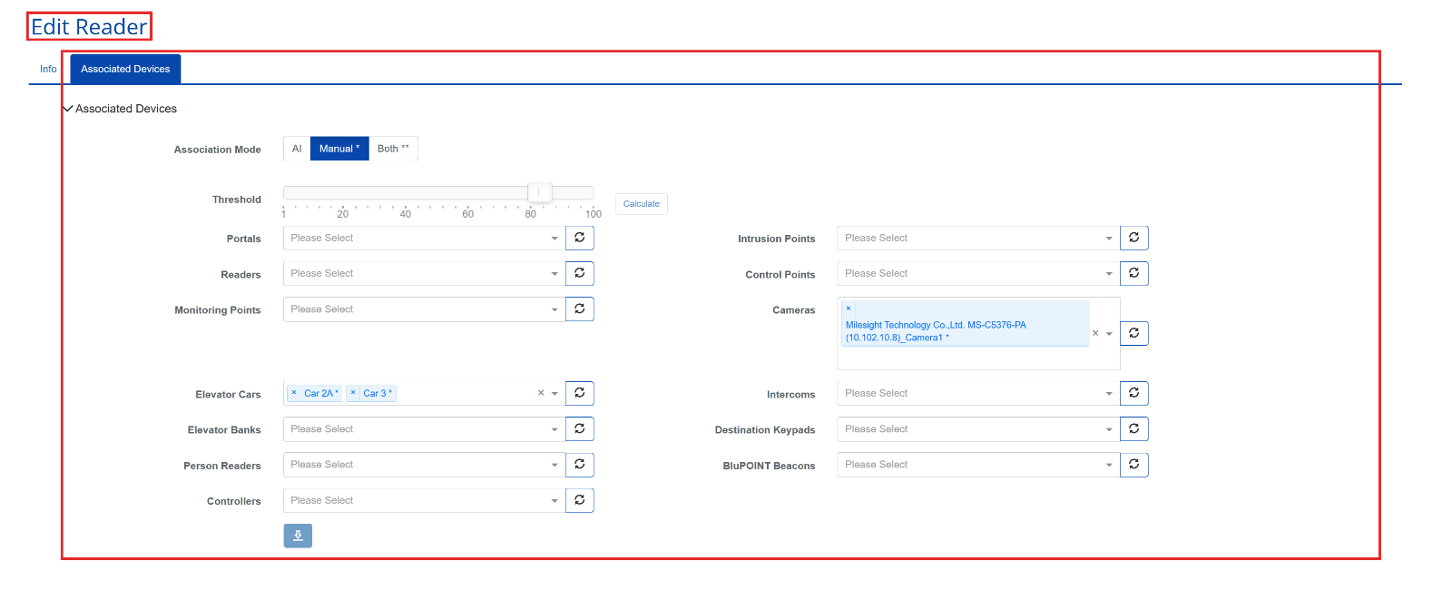
Task: Refresh the Portals list
Action: [580, 238]
